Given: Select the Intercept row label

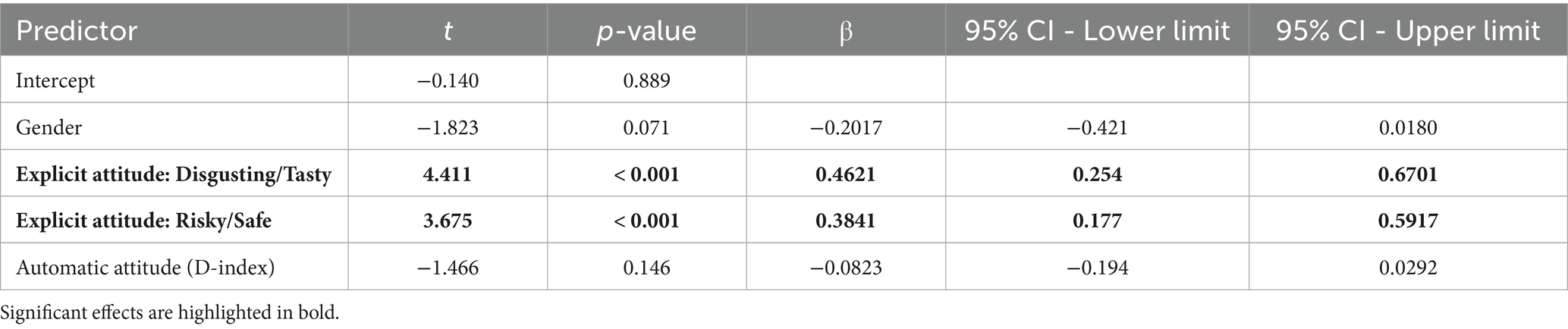Looking at the screenshot, I should (x=55, y=80).
